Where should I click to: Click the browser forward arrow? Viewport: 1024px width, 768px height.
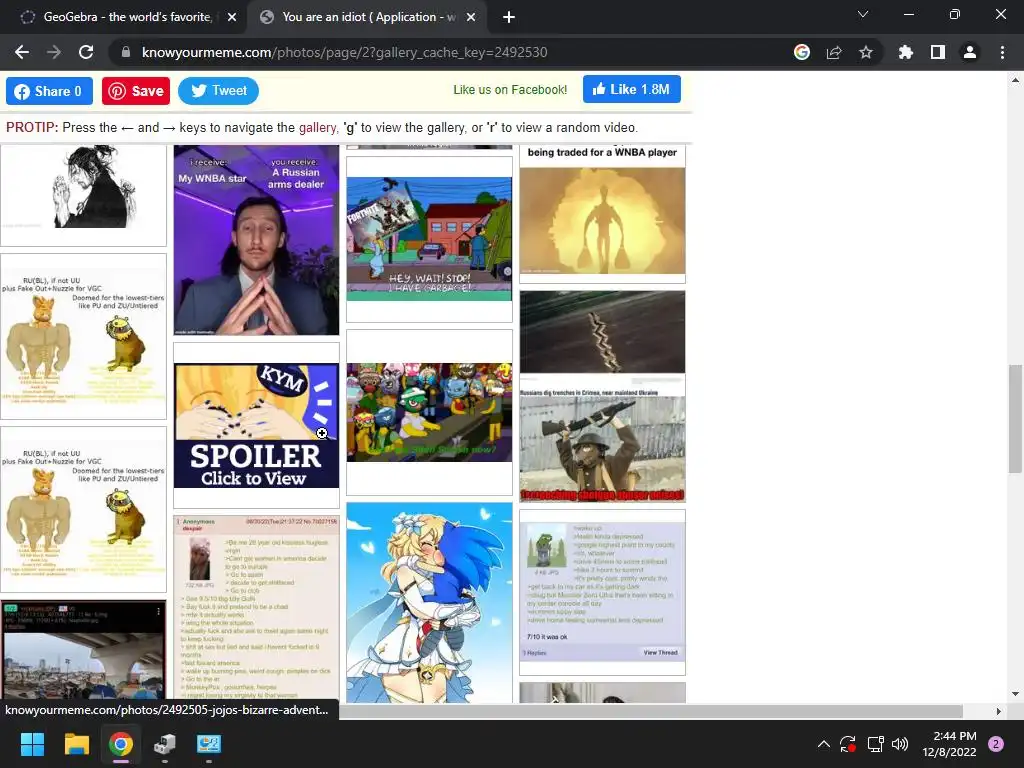coord(54,52)
